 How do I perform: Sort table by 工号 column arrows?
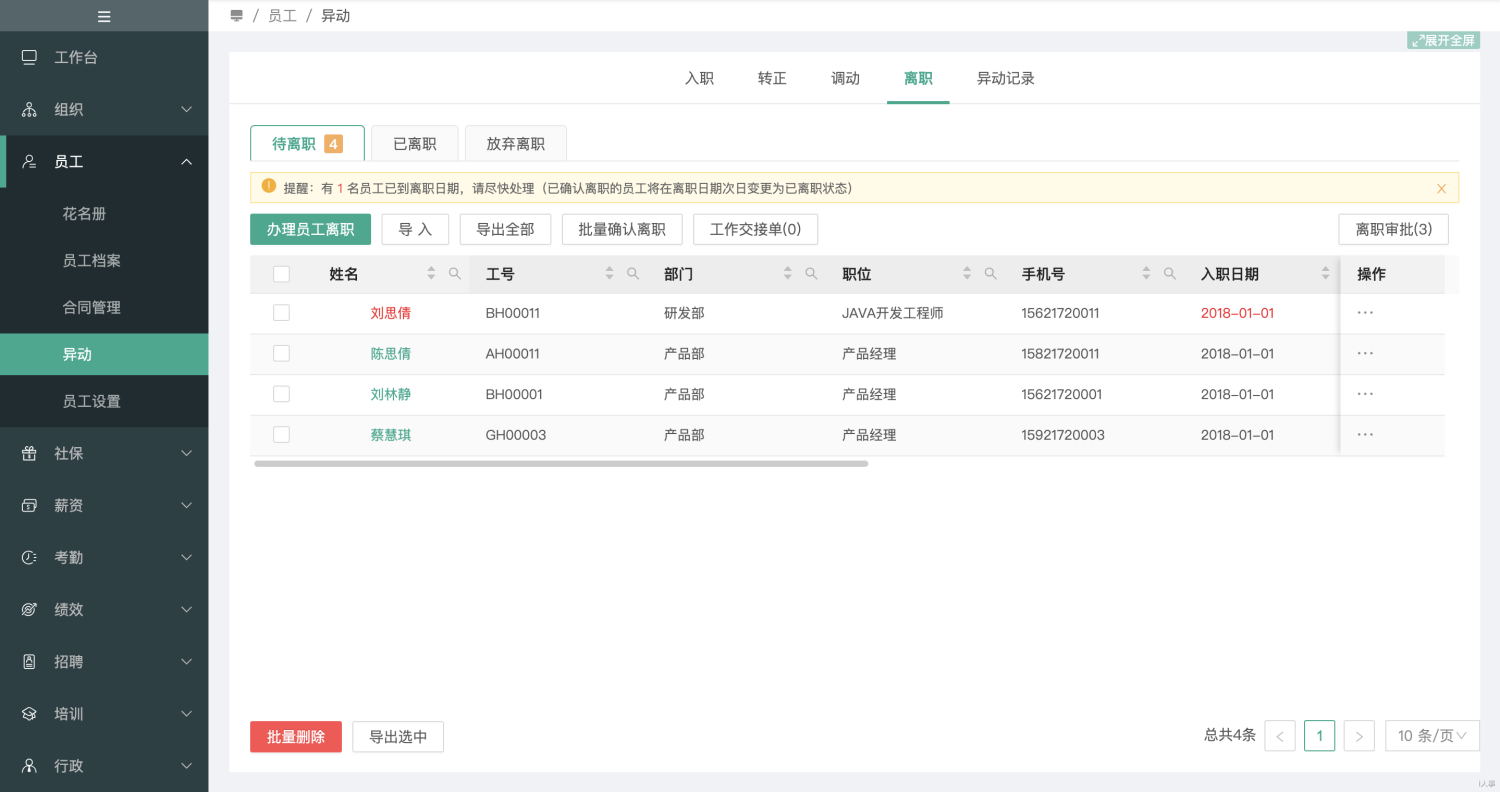pos(609,273)
